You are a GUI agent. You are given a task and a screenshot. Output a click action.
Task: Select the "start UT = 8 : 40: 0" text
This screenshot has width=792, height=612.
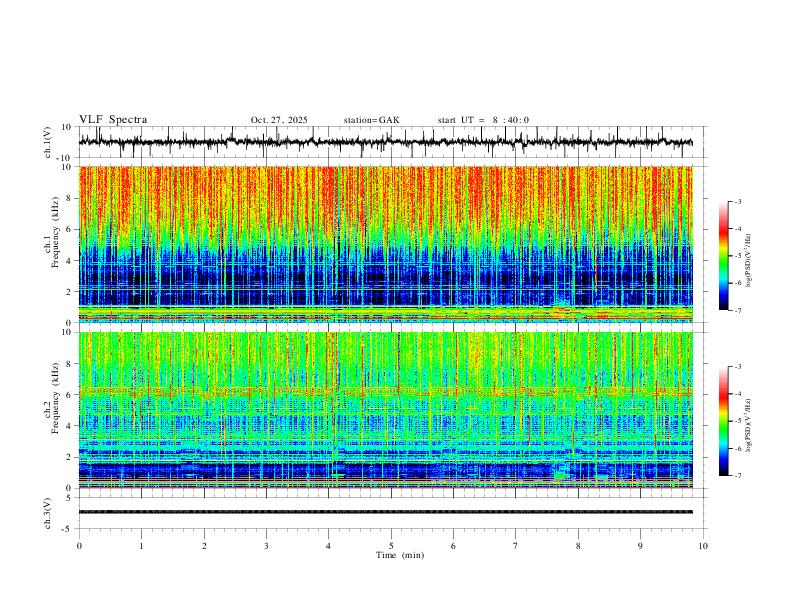[483, 120]
